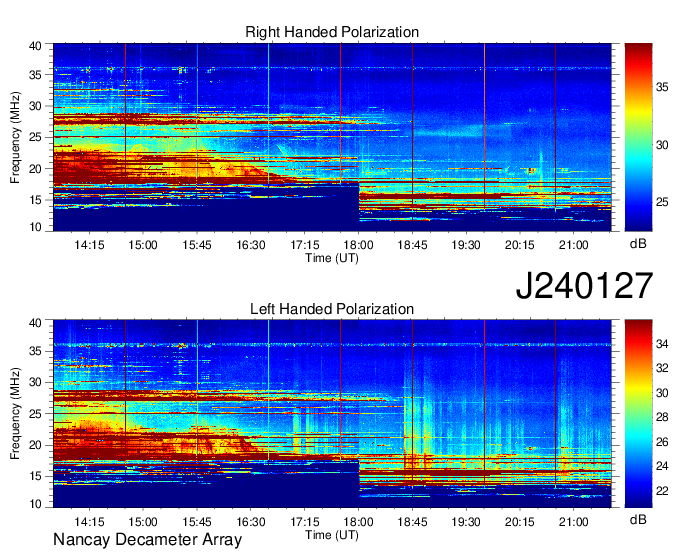680x552 pixels.
Task: Click the 34 dB label on lower colorbar
Action: 662,344
